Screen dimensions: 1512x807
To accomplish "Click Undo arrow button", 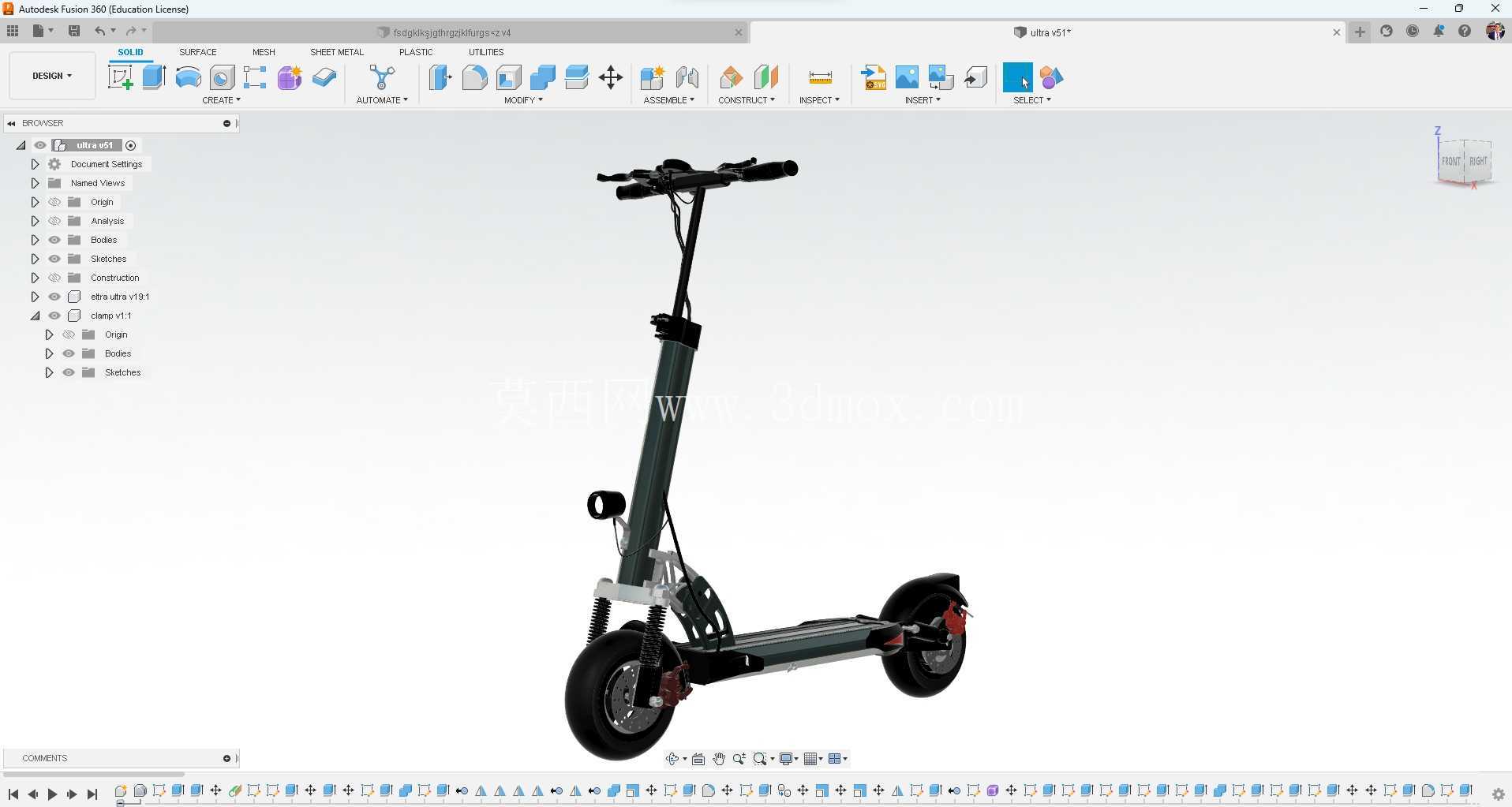I will pos(99,32).
